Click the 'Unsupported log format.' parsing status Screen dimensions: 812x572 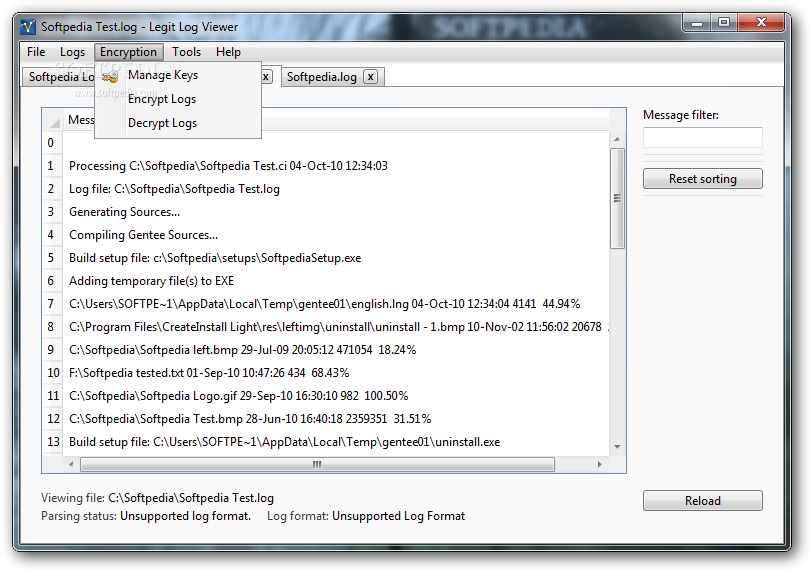(185, 516)
